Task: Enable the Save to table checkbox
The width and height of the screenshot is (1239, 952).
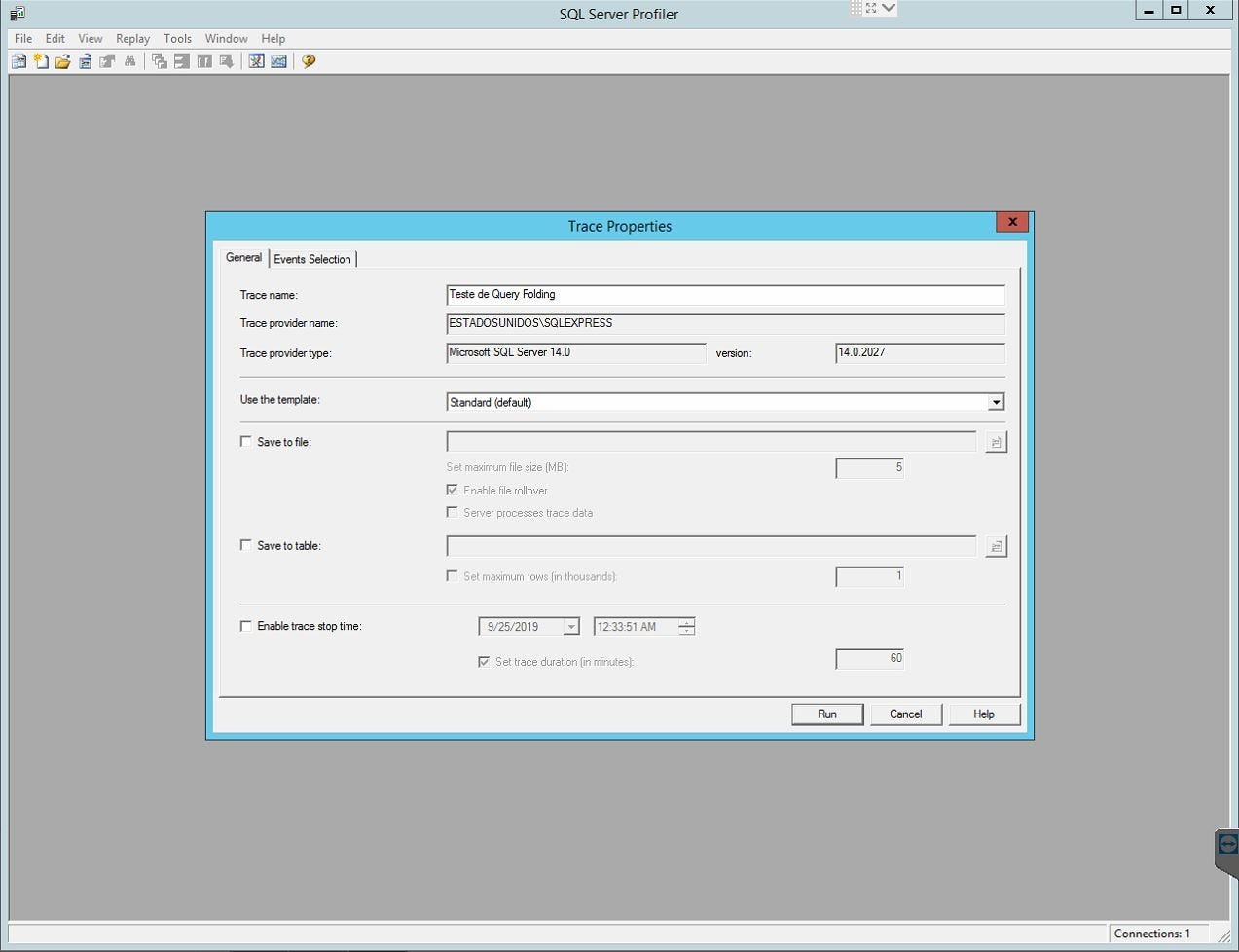Action: pos(246,545)
